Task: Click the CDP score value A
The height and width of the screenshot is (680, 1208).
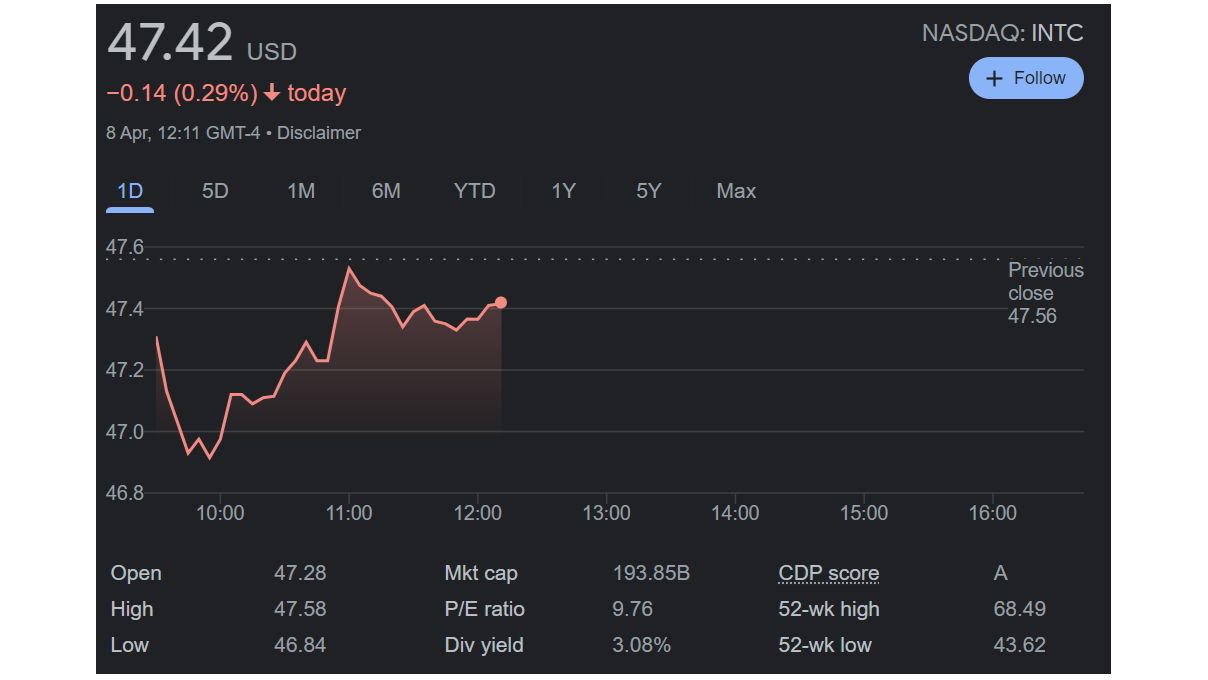Action: coord(1000,573)
